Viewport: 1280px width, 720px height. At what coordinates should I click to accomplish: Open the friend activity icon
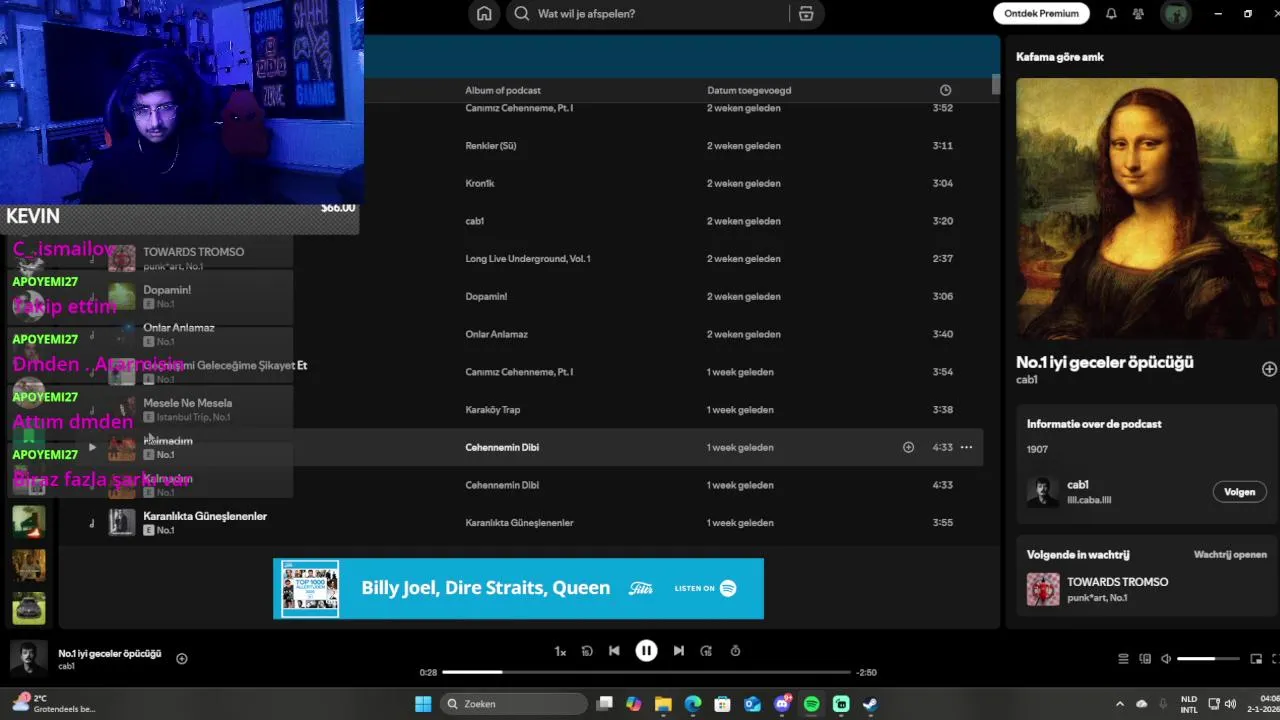pyautogui.click(x=1138, y=14)
